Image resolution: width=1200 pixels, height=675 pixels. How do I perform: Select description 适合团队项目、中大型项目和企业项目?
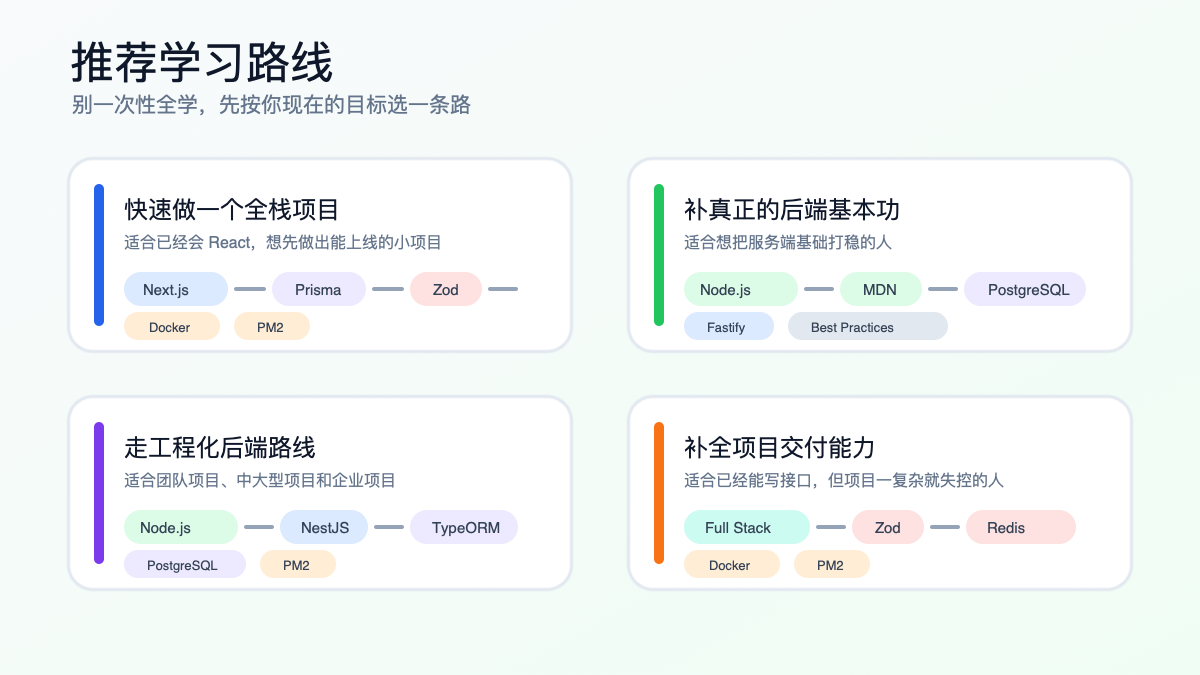tap(260, 480)
